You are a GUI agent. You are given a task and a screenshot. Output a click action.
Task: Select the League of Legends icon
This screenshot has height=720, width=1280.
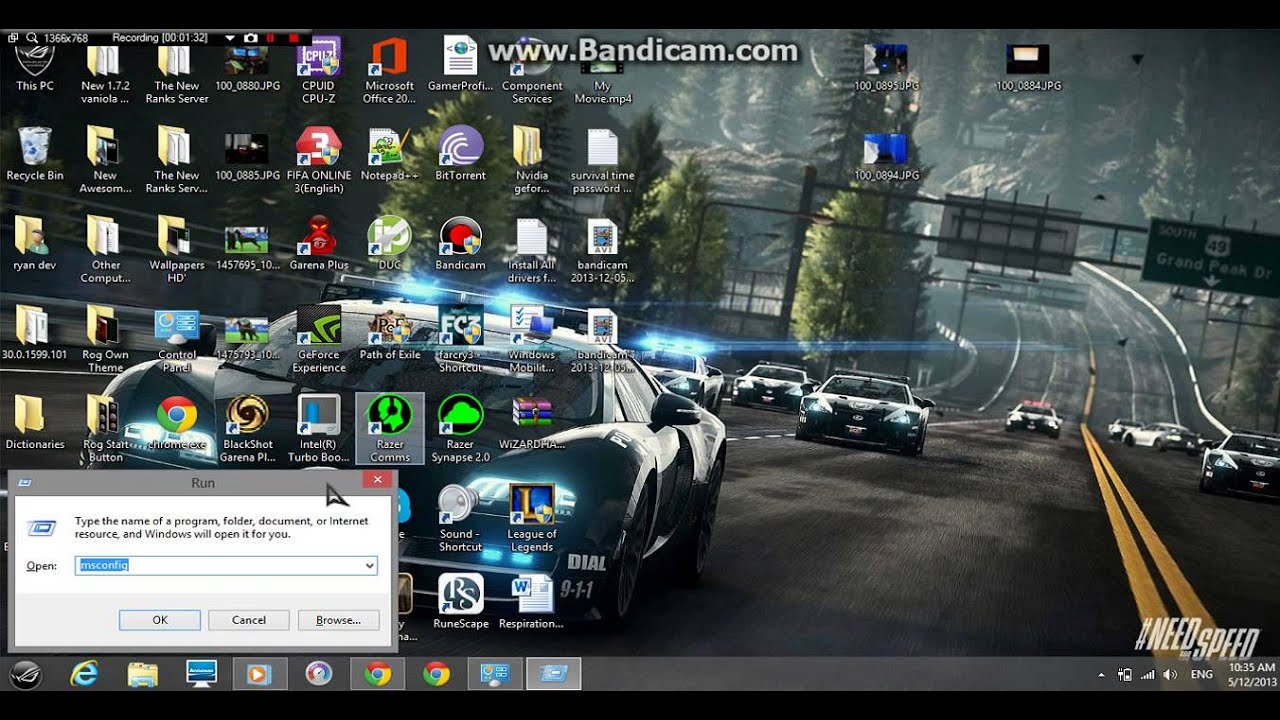532,518
